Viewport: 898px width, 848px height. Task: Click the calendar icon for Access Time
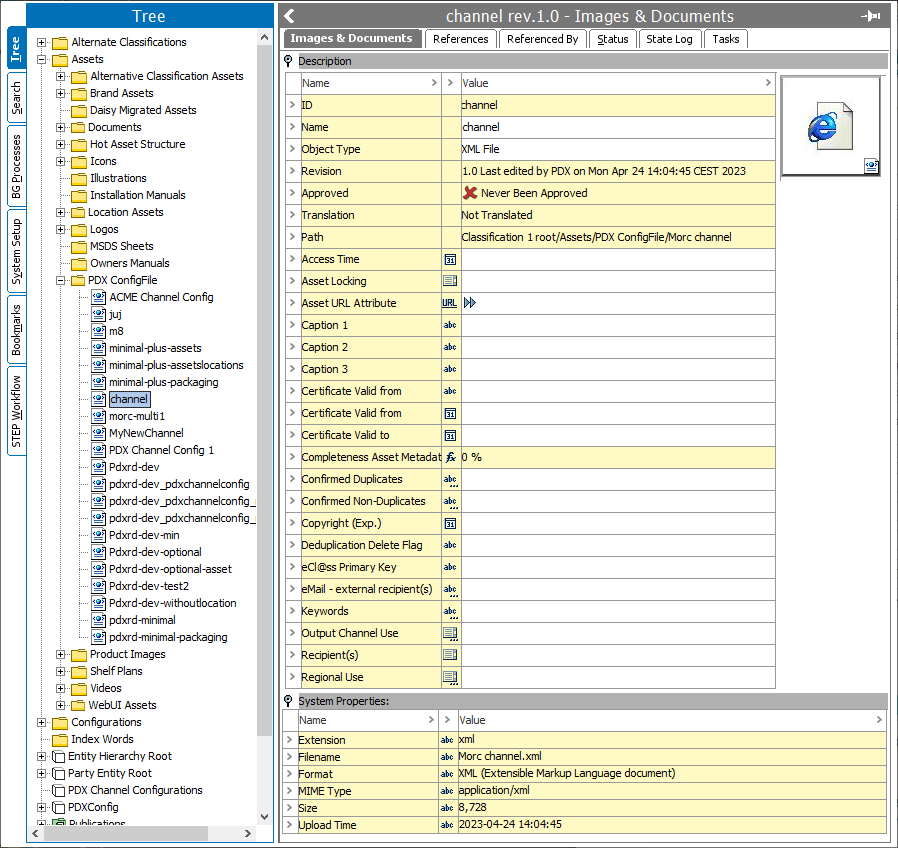(x=450, y=259)
